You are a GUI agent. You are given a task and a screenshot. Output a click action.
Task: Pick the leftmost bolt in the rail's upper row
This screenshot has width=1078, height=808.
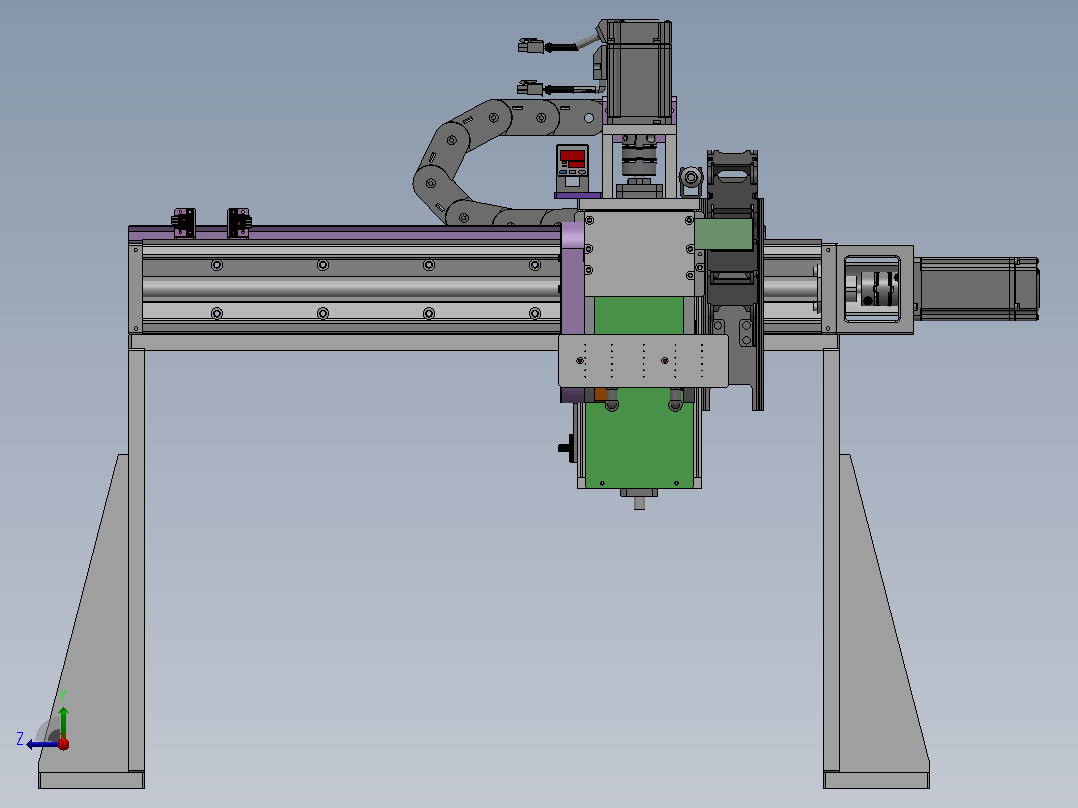pos(217,265)
